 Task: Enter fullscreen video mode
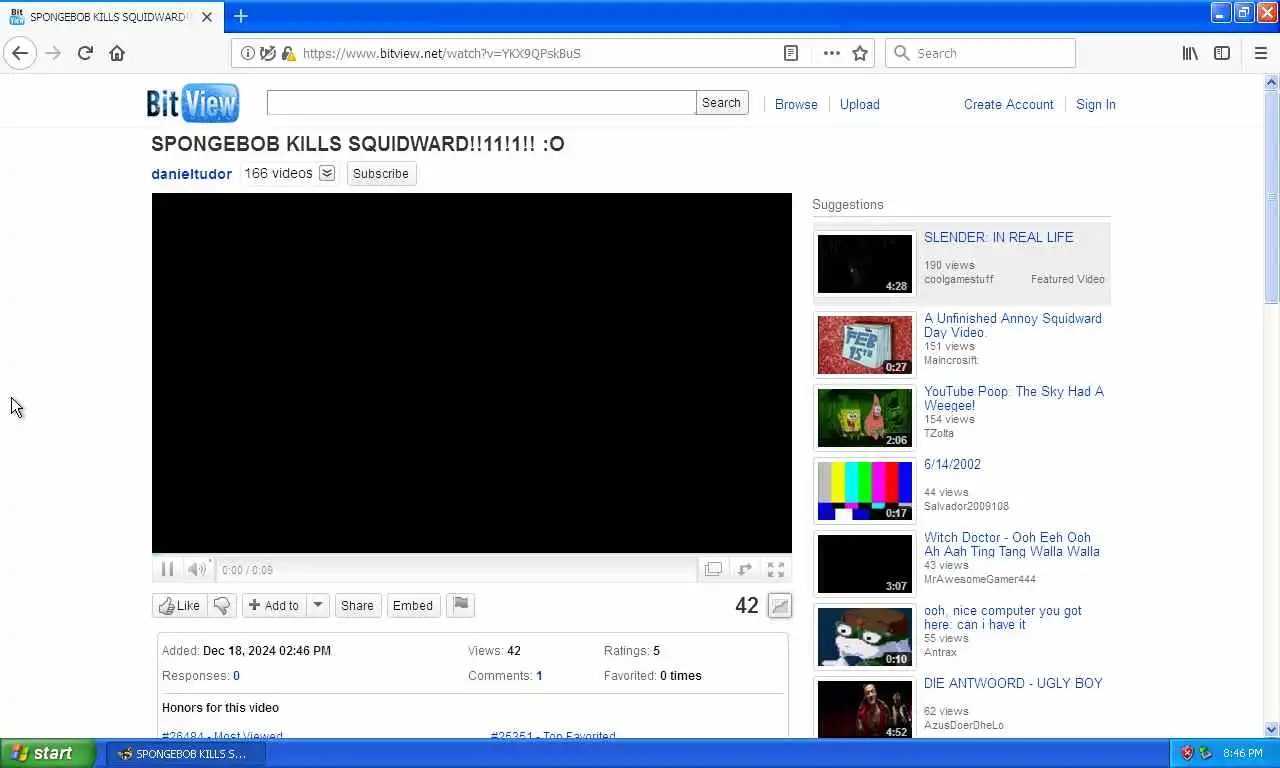coord(775,569)
